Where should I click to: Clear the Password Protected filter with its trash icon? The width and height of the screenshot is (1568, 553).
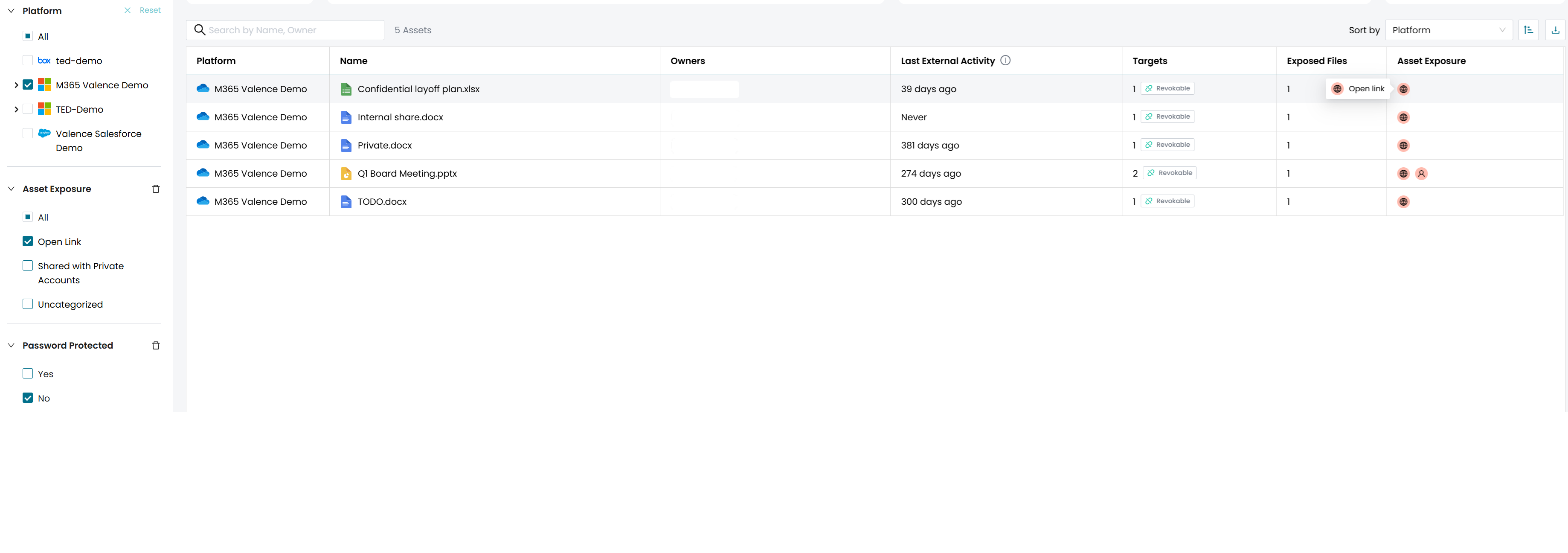(x=156, y=345)
